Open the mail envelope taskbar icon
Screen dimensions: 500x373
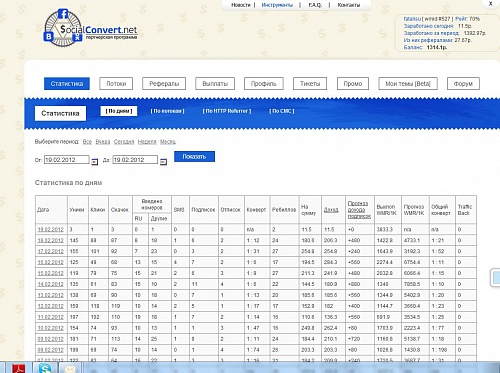(x=70, y=369)
